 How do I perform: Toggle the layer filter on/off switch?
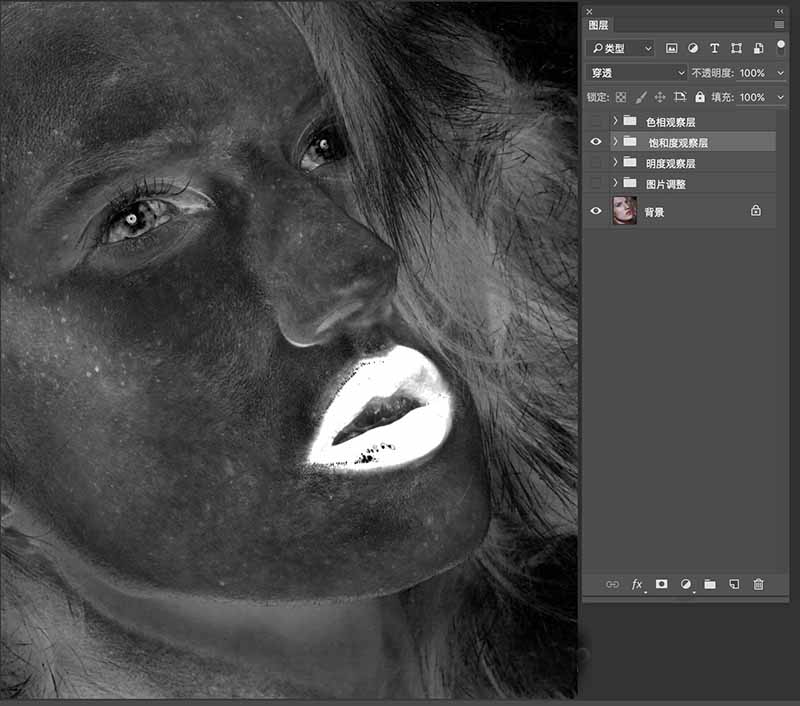pyautogui.click(x=780, y=46)
